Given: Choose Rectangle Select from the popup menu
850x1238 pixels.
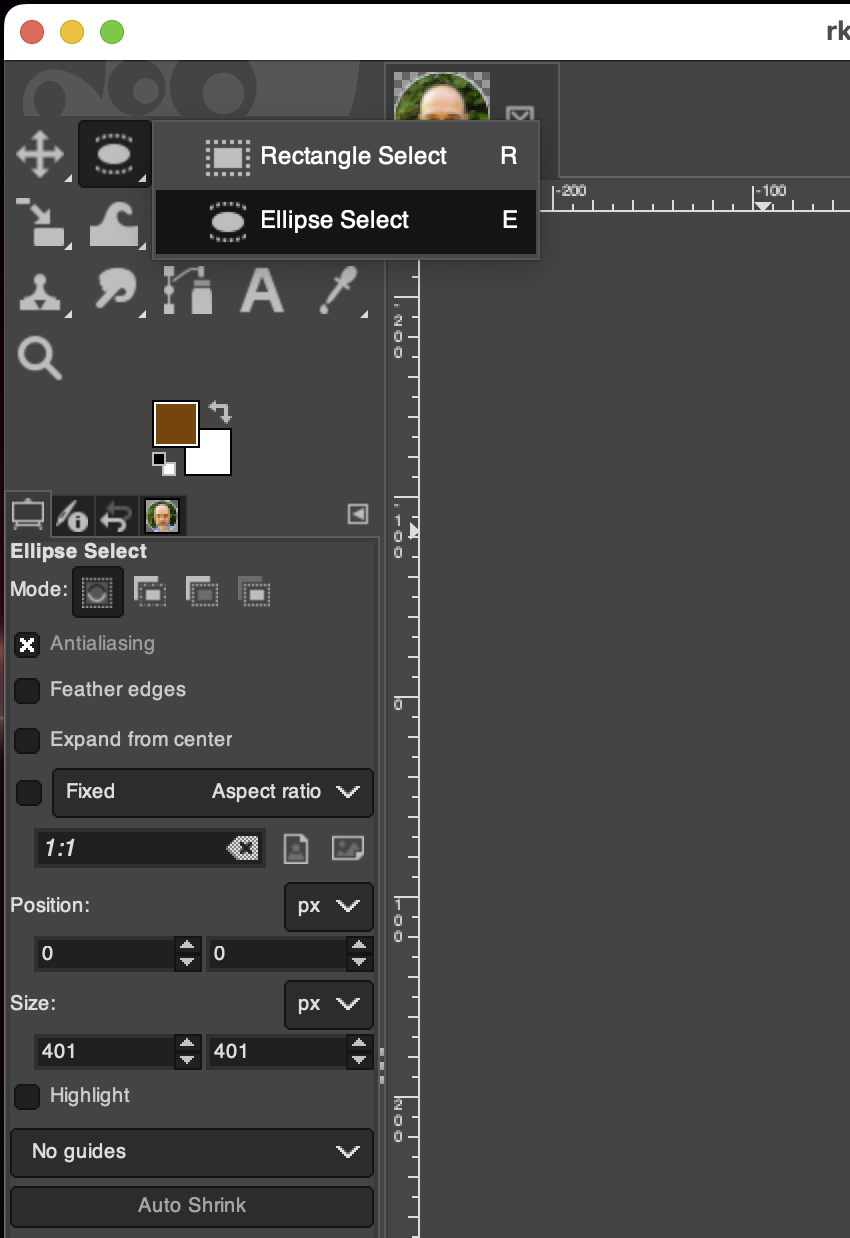Looking at the screenshot, I should [353, 157].
